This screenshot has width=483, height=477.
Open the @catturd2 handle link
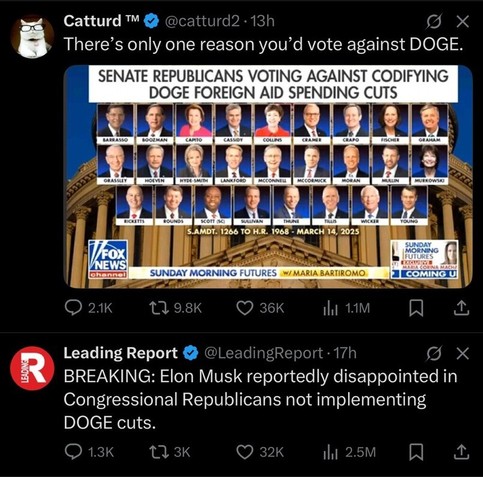202,21
